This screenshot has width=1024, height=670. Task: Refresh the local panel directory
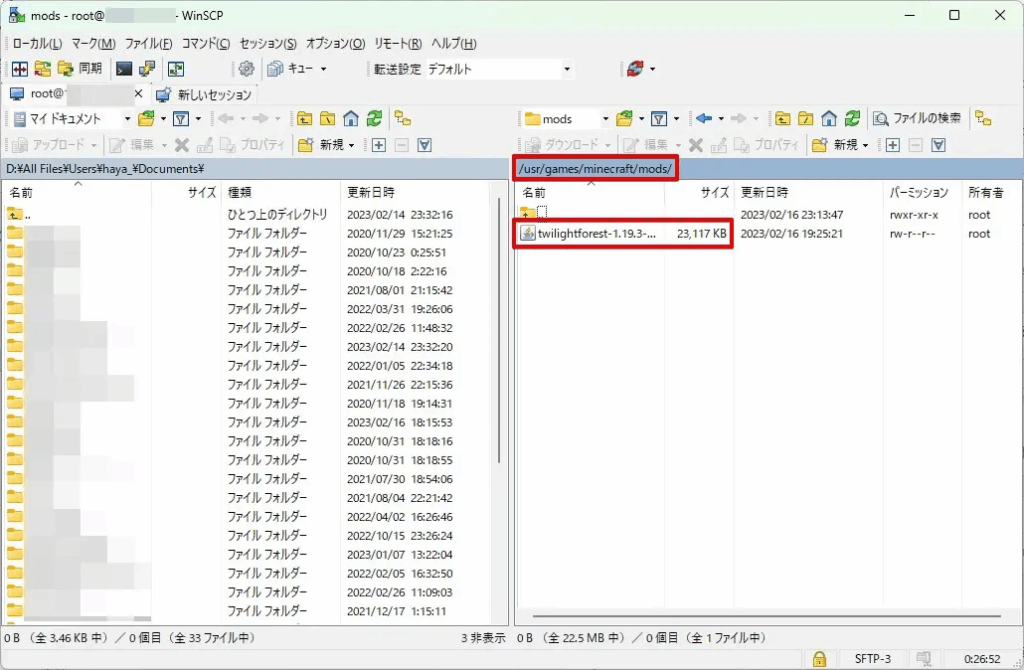373,118
